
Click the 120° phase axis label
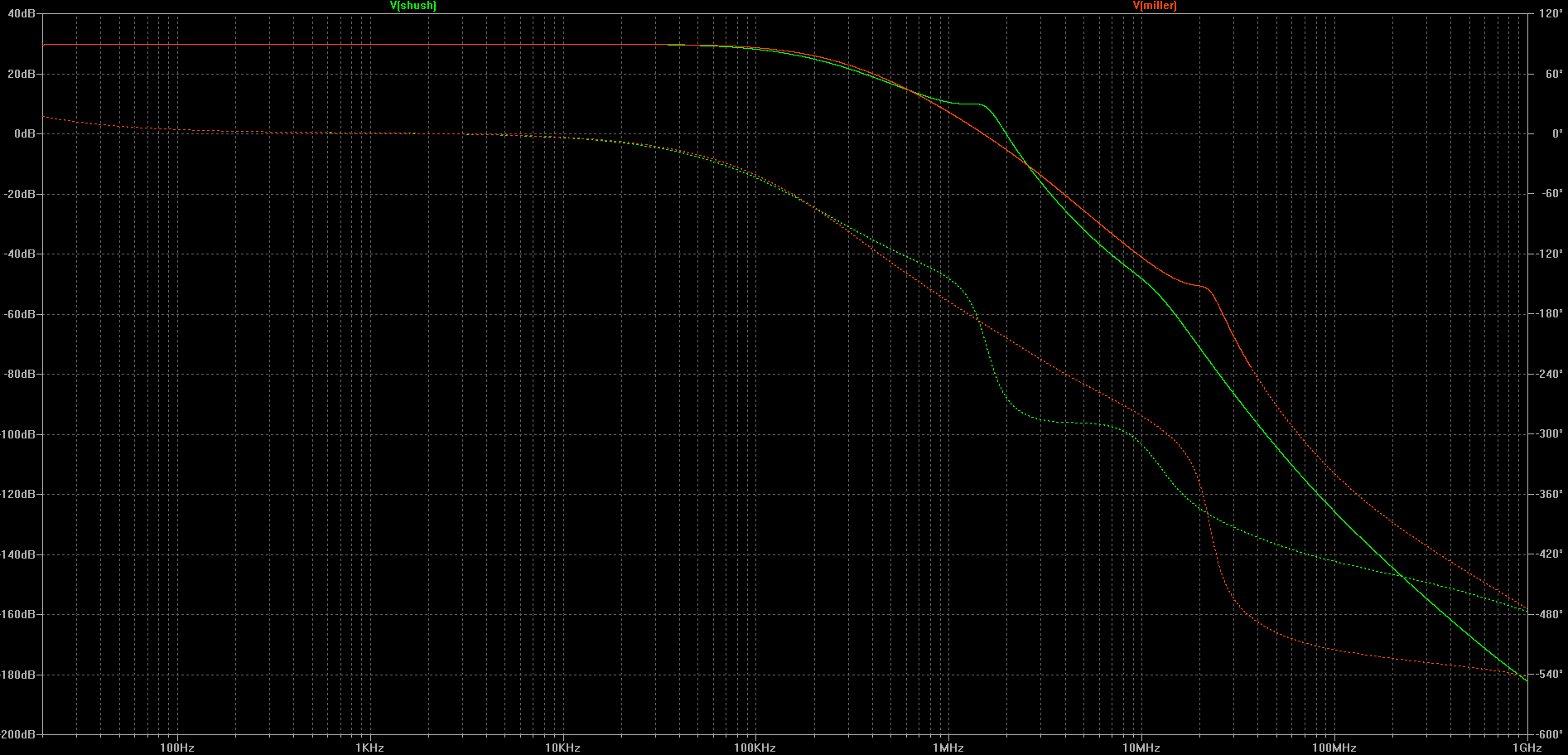1551,13
